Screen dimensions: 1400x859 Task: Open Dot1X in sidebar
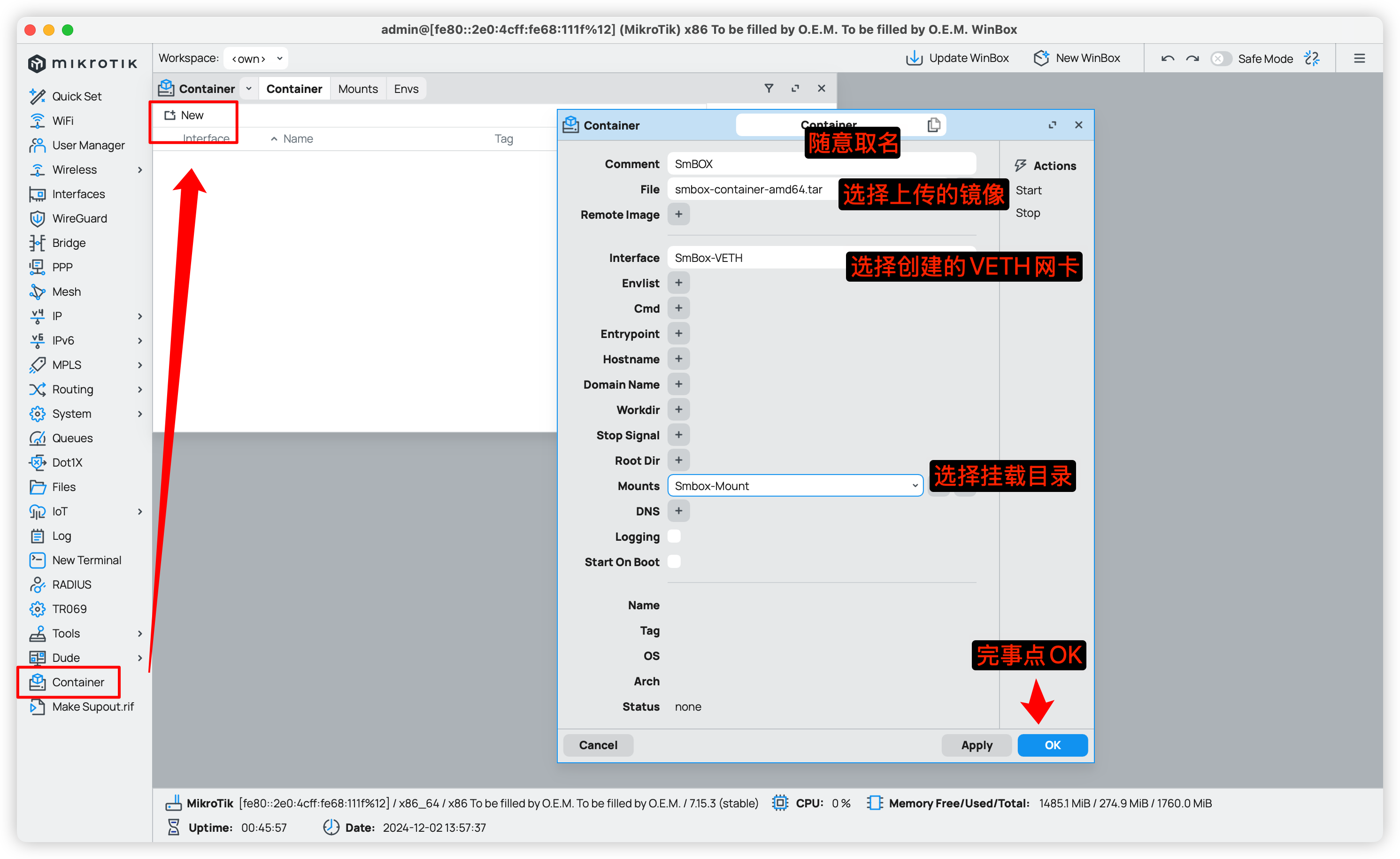point(67,463)
